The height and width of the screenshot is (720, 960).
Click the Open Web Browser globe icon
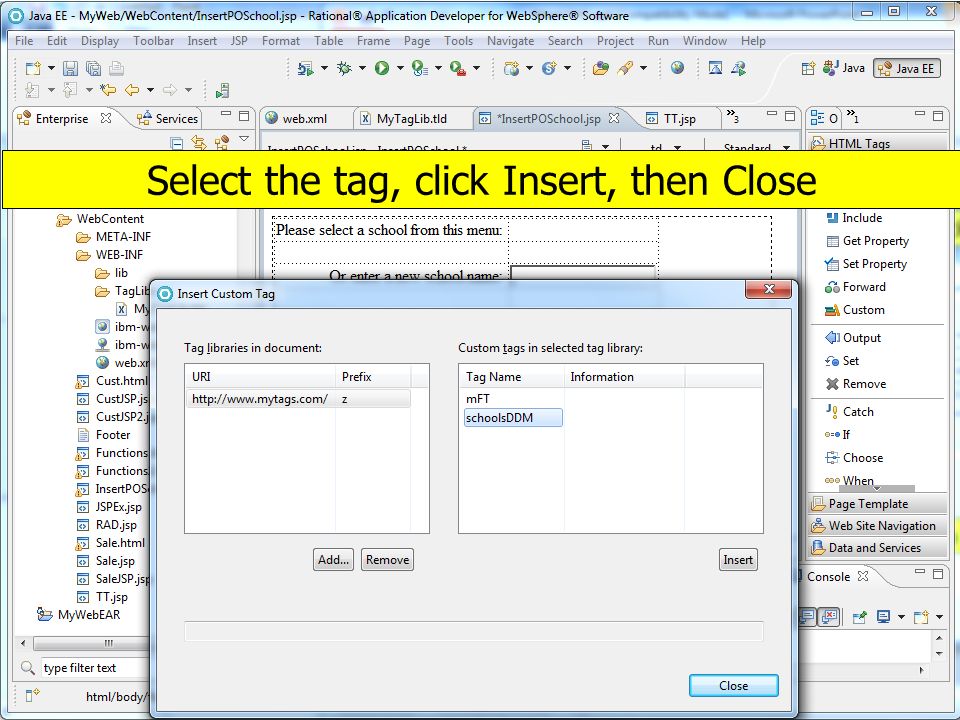point(677,67)
